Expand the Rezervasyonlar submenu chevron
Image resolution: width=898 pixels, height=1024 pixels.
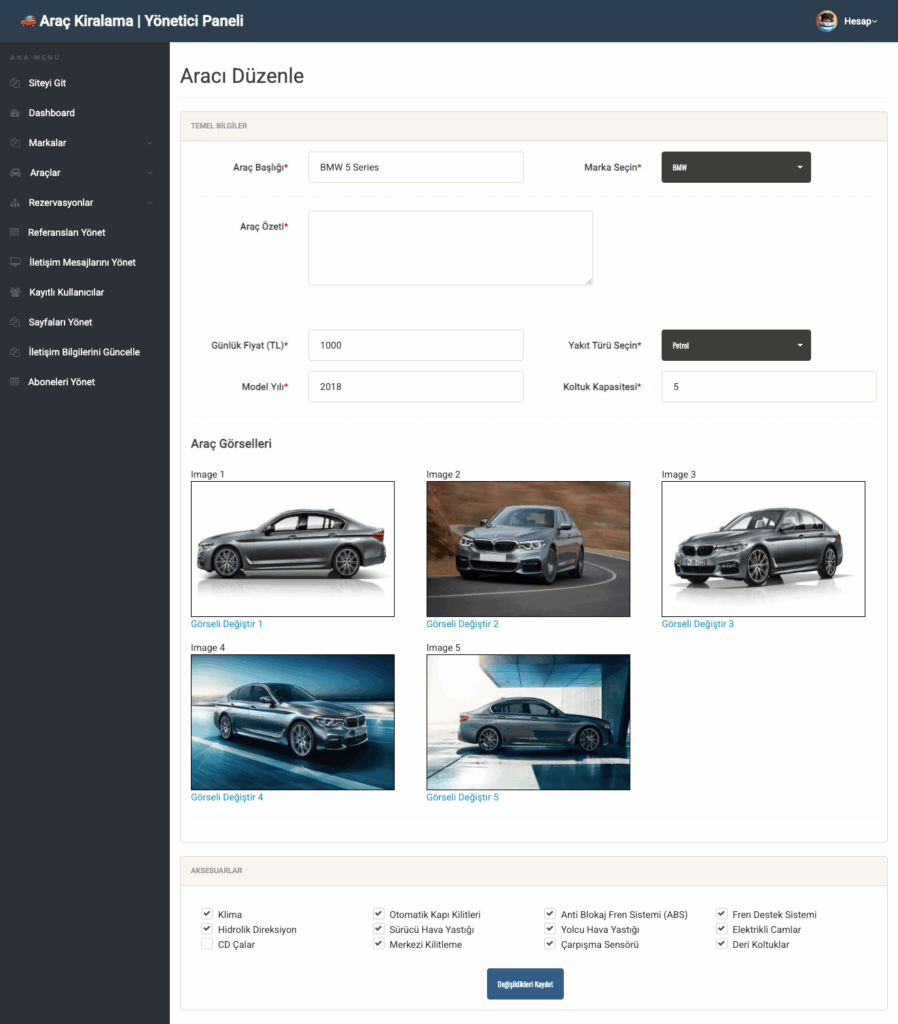click(x=150, y=203)
